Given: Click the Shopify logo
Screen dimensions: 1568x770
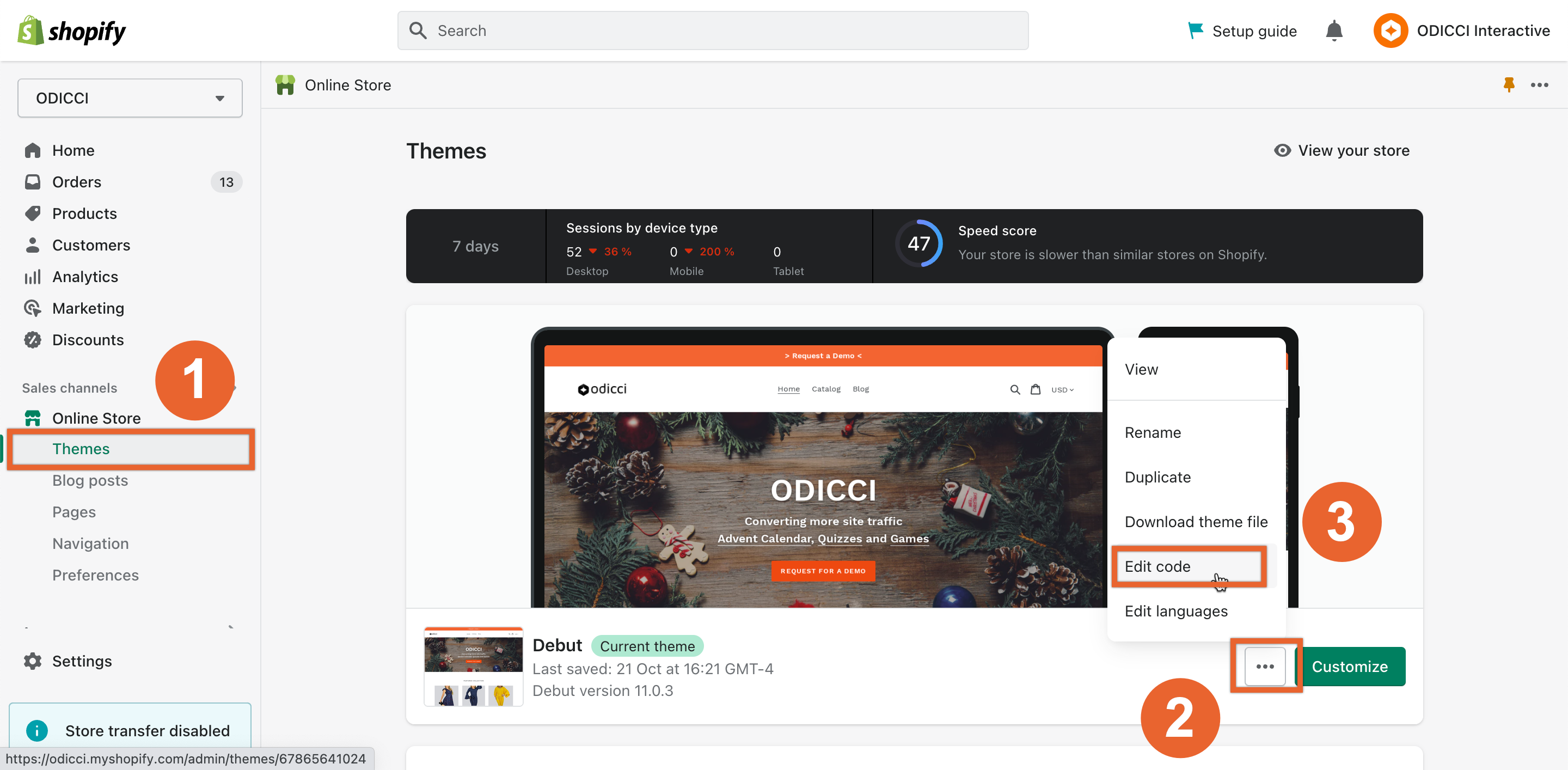Looking at the screenshot, I should point(72,30).
